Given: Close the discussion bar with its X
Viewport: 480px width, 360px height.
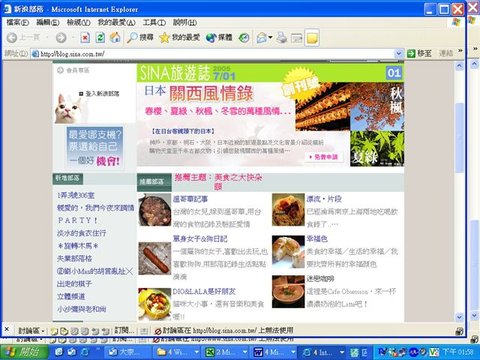Looking at the screenshot, I should [x=6, y=329].
